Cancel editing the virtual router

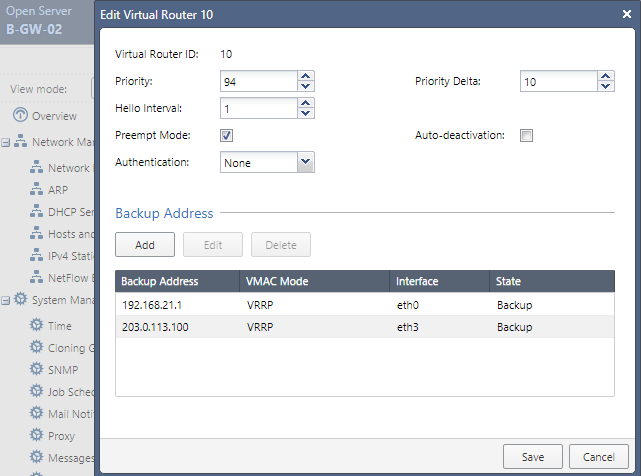coord(598,456)
